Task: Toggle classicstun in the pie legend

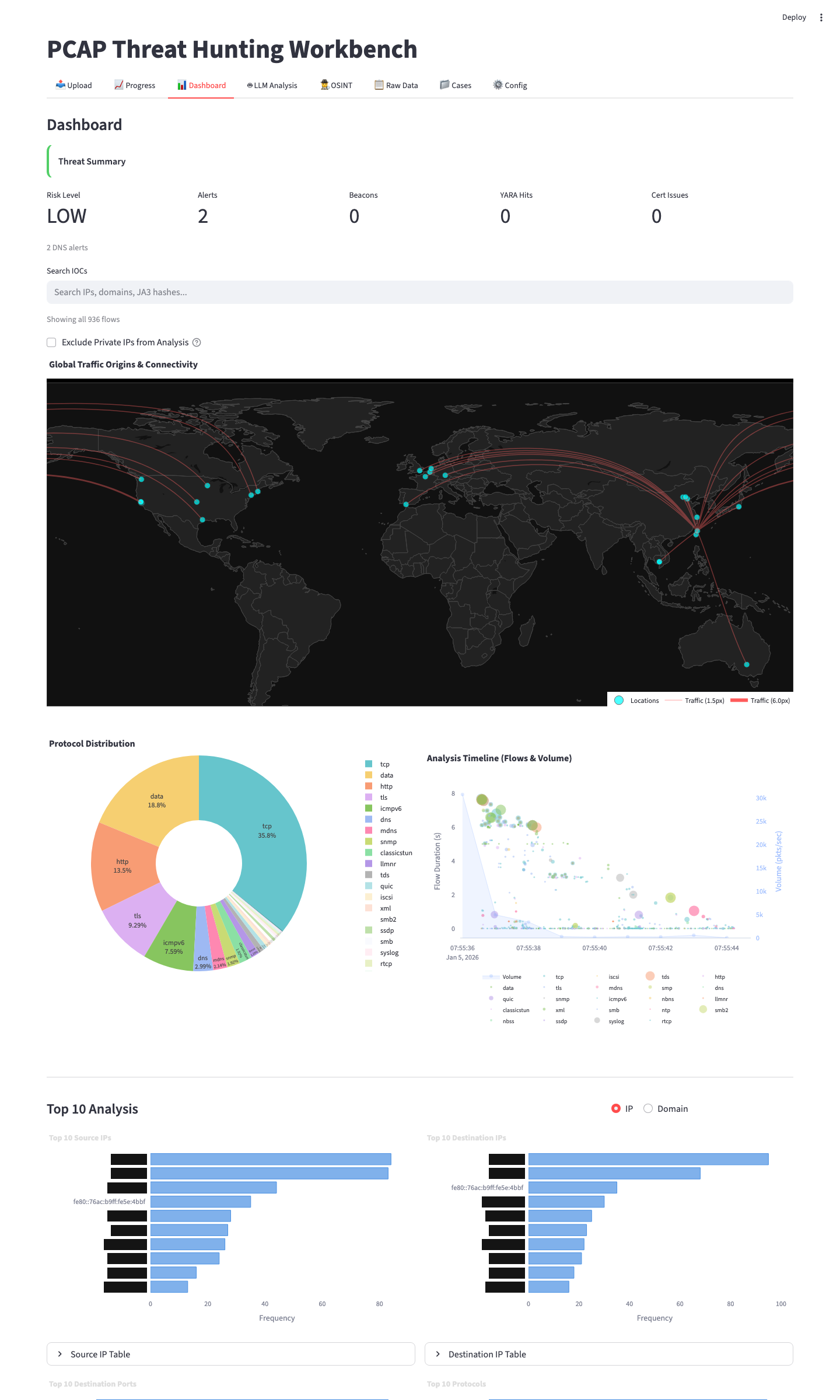Action: [x=388, y=853]
